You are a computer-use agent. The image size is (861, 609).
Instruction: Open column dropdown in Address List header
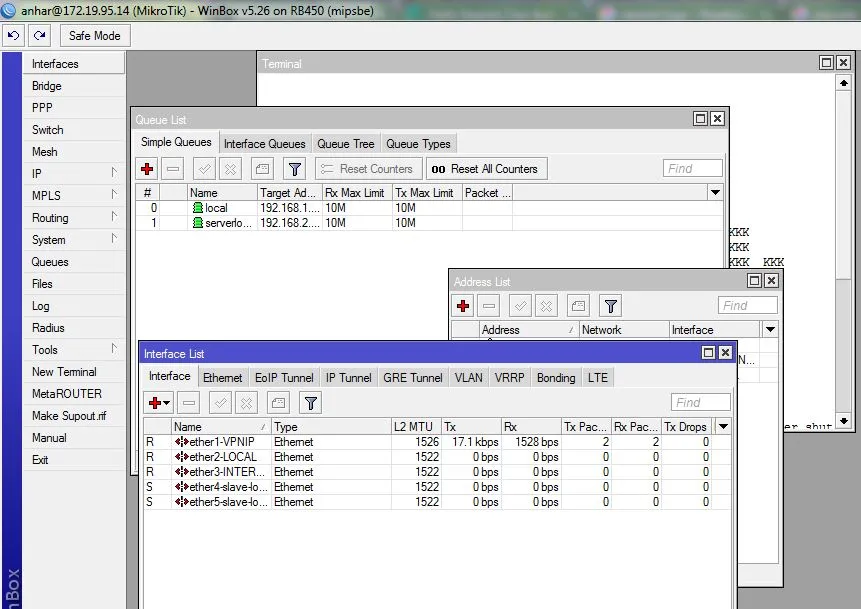pyautogui.click(x=770, y=329)
